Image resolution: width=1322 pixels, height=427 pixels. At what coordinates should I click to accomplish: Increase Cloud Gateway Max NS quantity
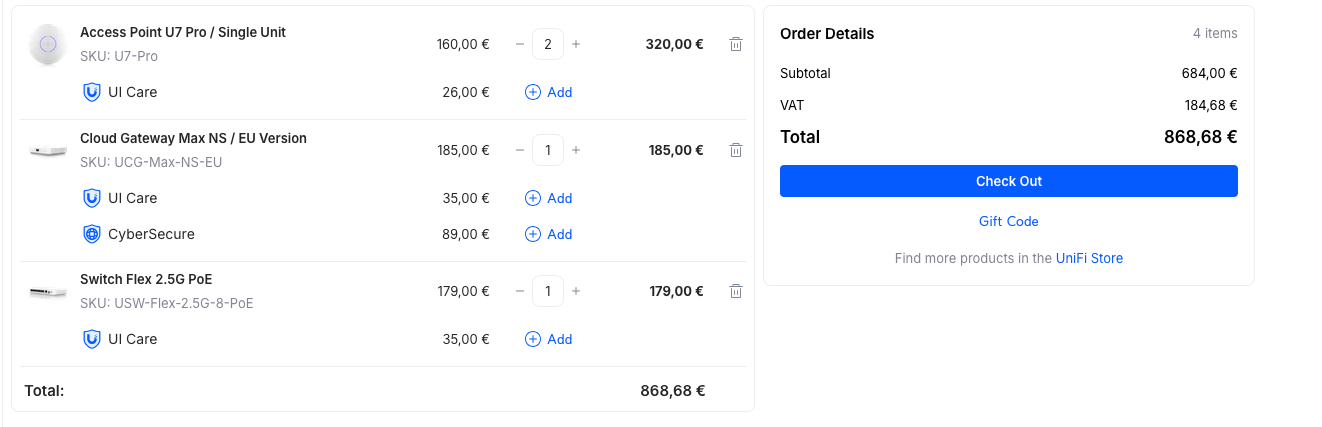click(x=576, y=150)
